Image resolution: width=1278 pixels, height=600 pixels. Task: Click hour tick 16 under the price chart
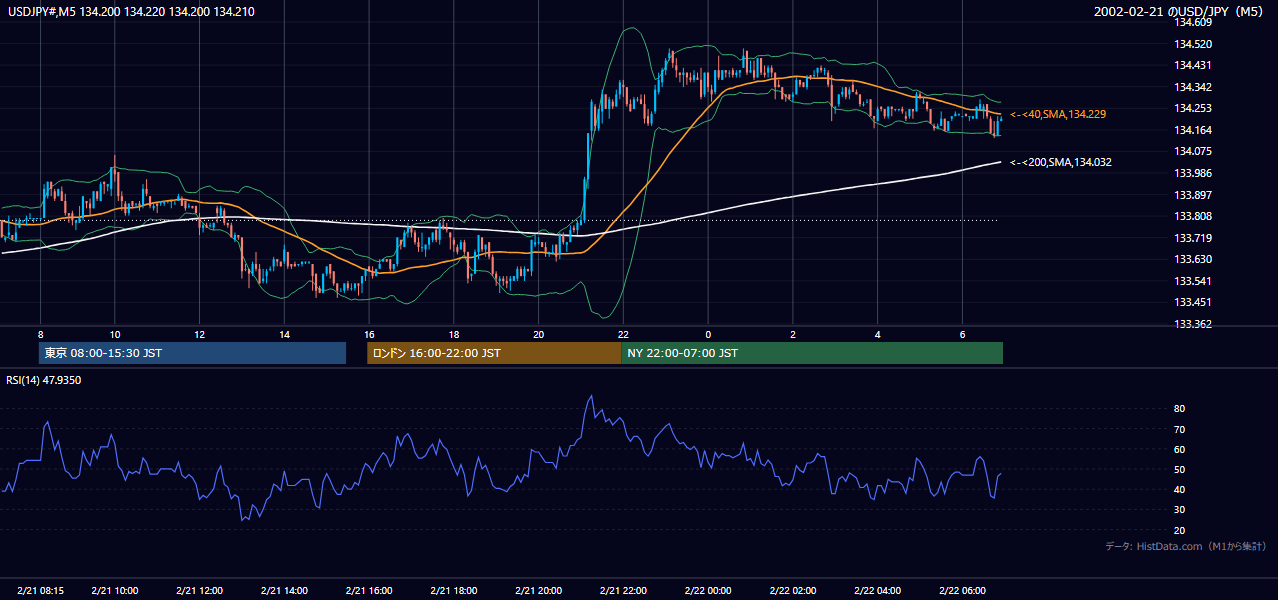tap(369, 334)
